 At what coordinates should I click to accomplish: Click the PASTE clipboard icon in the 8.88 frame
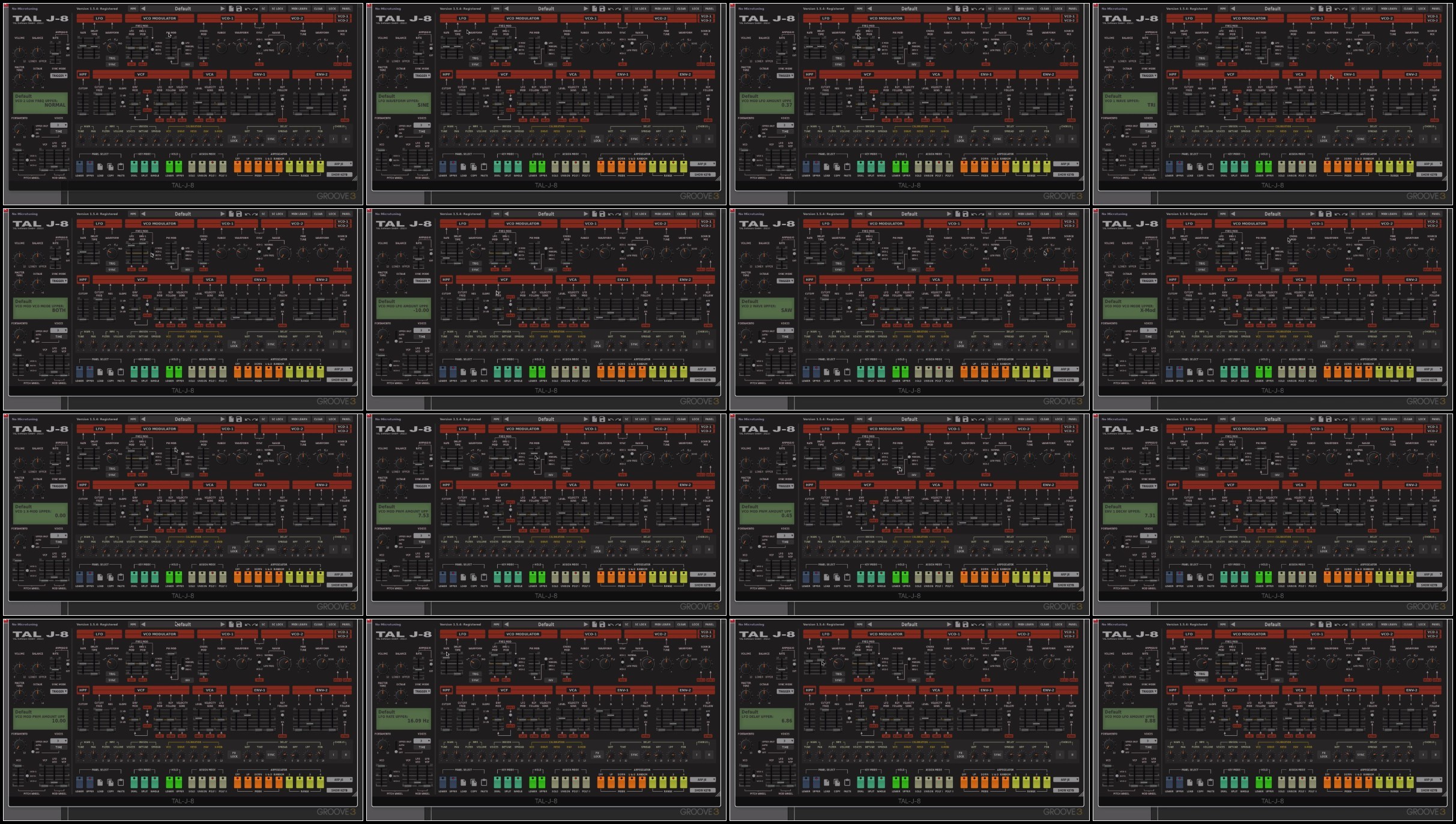tap(1210, 783)
